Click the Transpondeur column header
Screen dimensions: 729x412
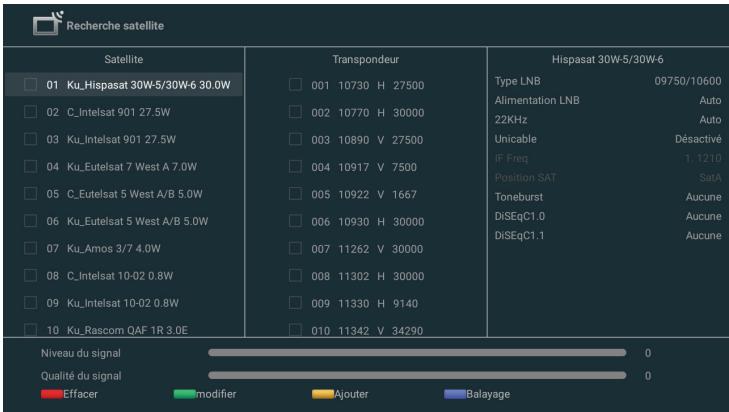point(366,60)
